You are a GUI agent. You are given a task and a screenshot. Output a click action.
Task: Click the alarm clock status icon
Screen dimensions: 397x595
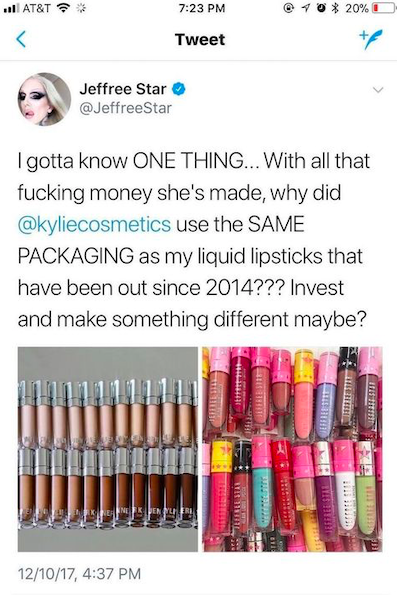coord(321,8)
